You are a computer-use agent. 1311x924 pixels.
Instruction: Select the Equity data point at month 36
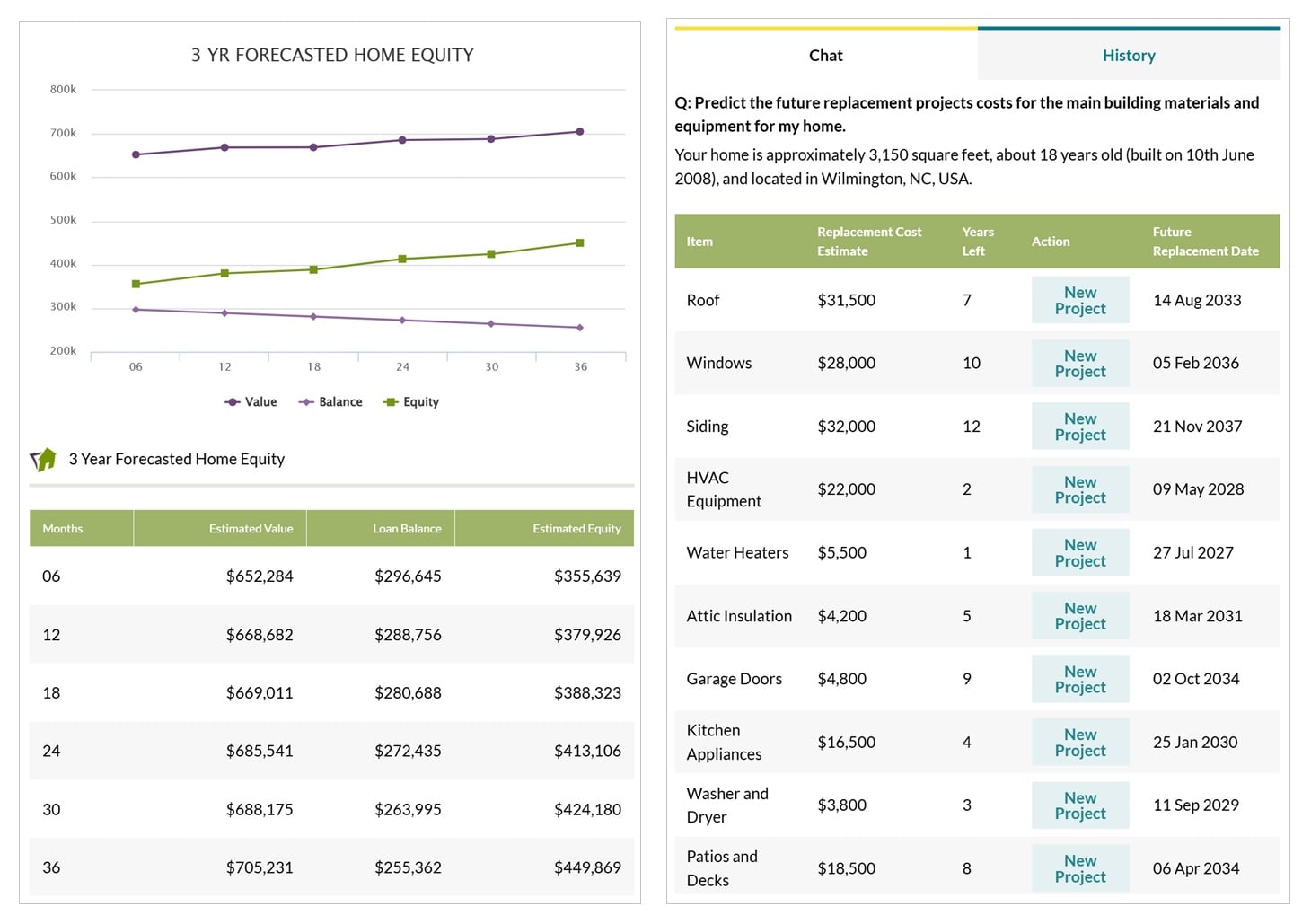[x=580, y=242]
